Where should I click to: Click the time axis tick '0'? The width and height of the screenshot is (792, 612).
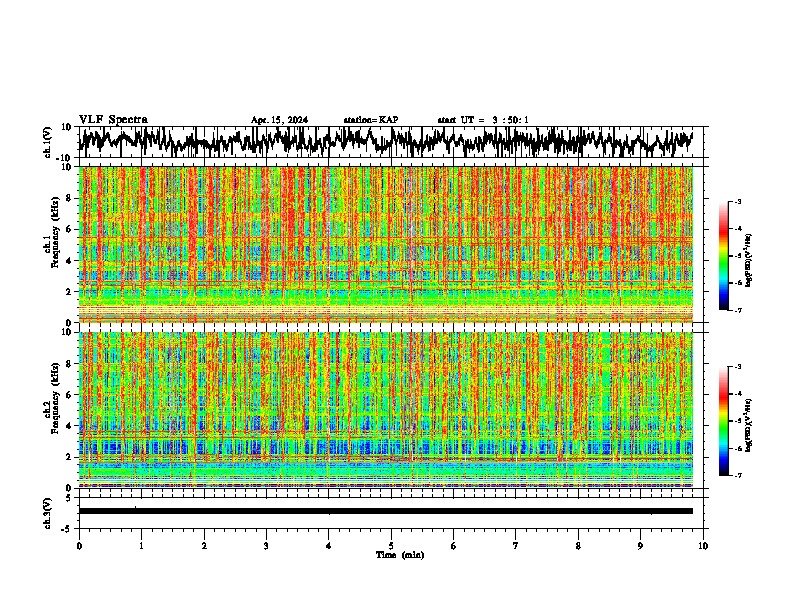pos(79,546)
